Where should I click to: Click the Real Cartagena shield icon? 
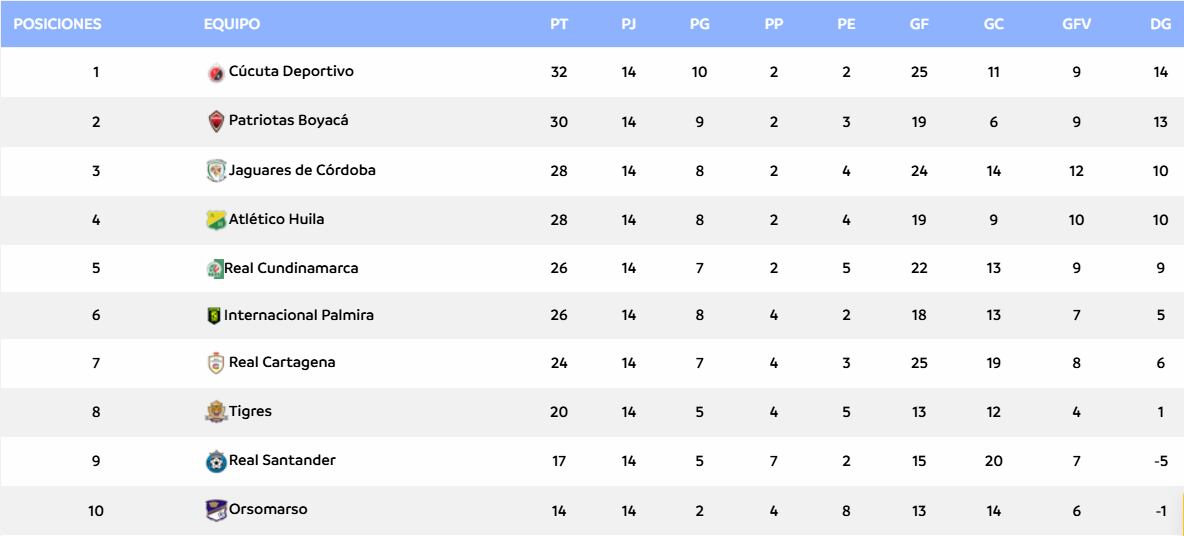pyautogui.click(x=215, y=364)
